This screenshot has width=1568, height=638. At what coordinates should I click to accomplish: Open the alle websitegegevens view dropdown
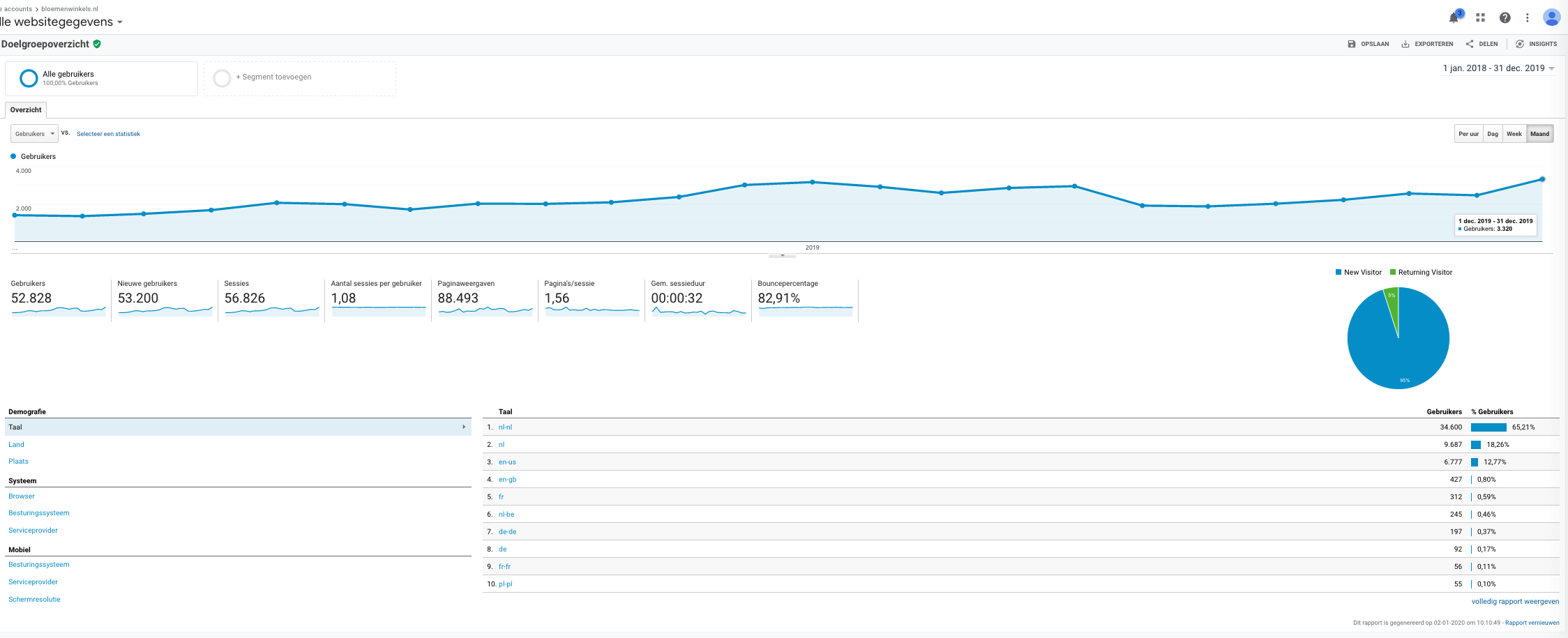[61, 22]
